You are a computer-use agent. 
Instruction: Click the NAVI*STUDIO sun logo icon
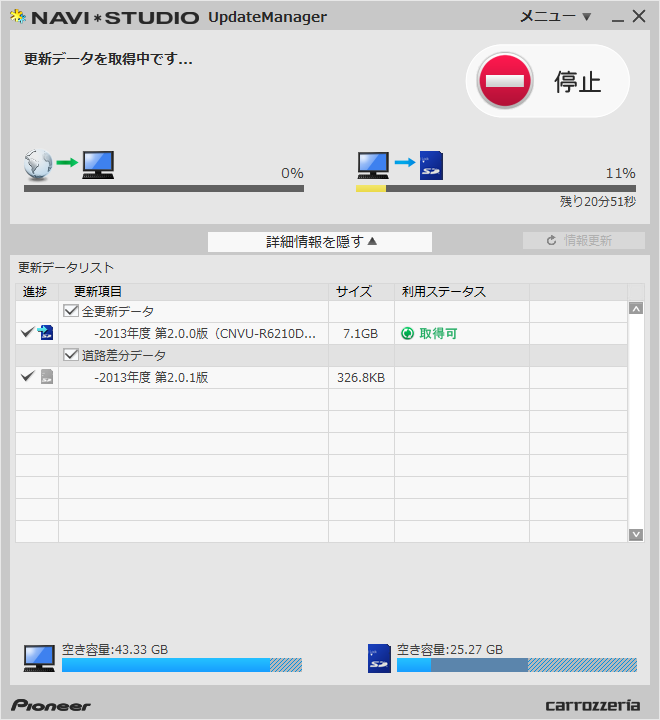tap(17, 17)
